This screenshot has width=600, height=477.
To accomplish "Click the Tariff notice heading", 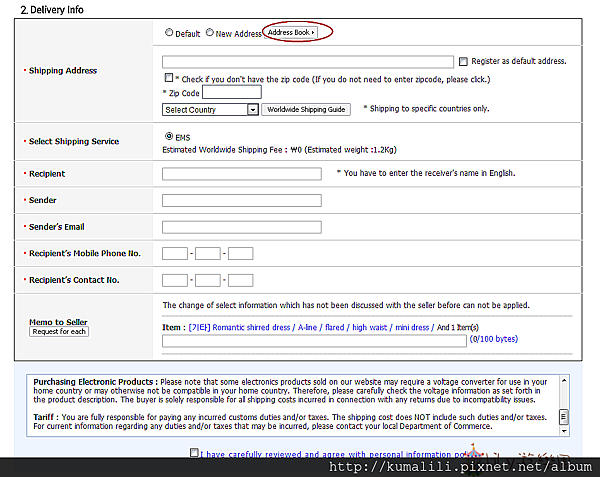I will click(46, 417).
